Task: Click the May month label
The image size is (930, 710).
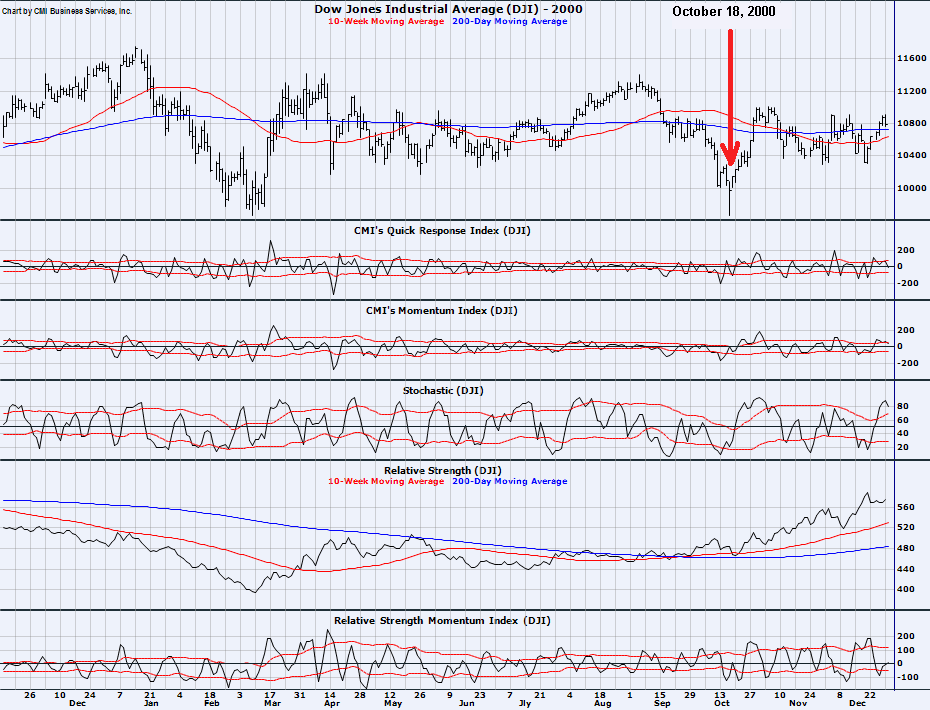Action: (x=393, y=703)
